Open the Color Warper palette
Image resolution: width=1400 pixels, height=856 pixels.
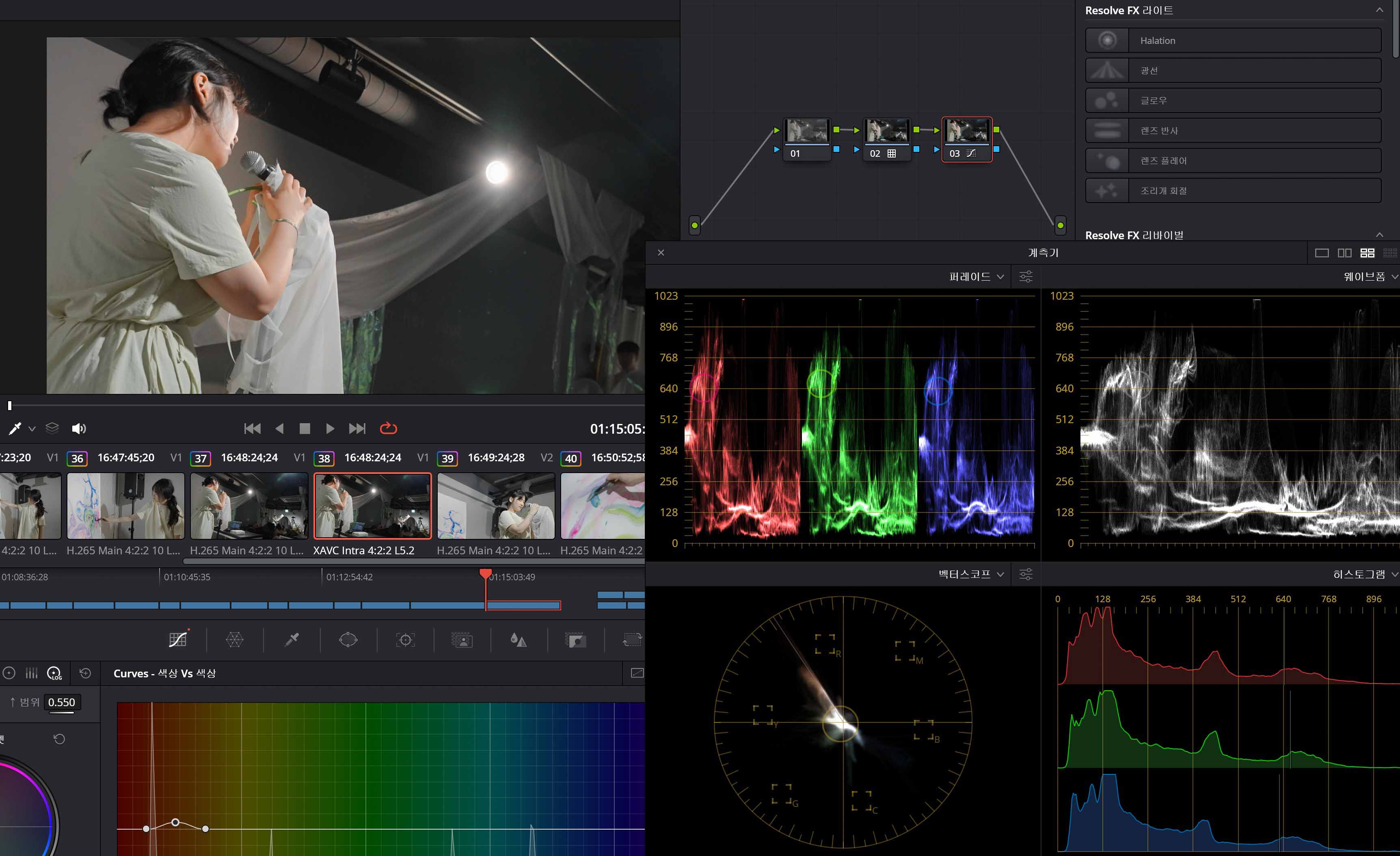coord(235,640)
